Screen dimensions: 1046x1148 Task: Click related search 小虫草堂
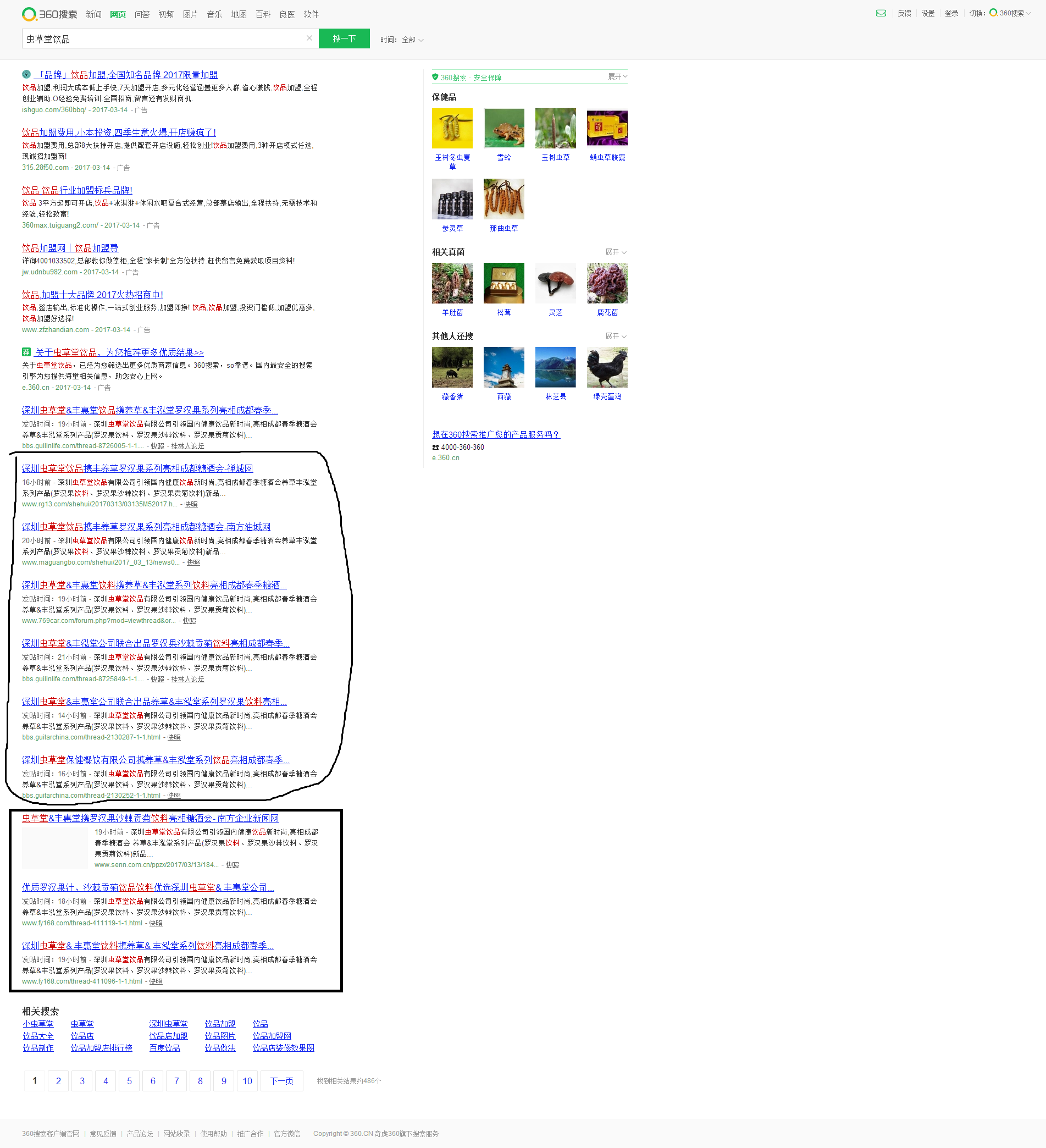(x=38, y=1024)
